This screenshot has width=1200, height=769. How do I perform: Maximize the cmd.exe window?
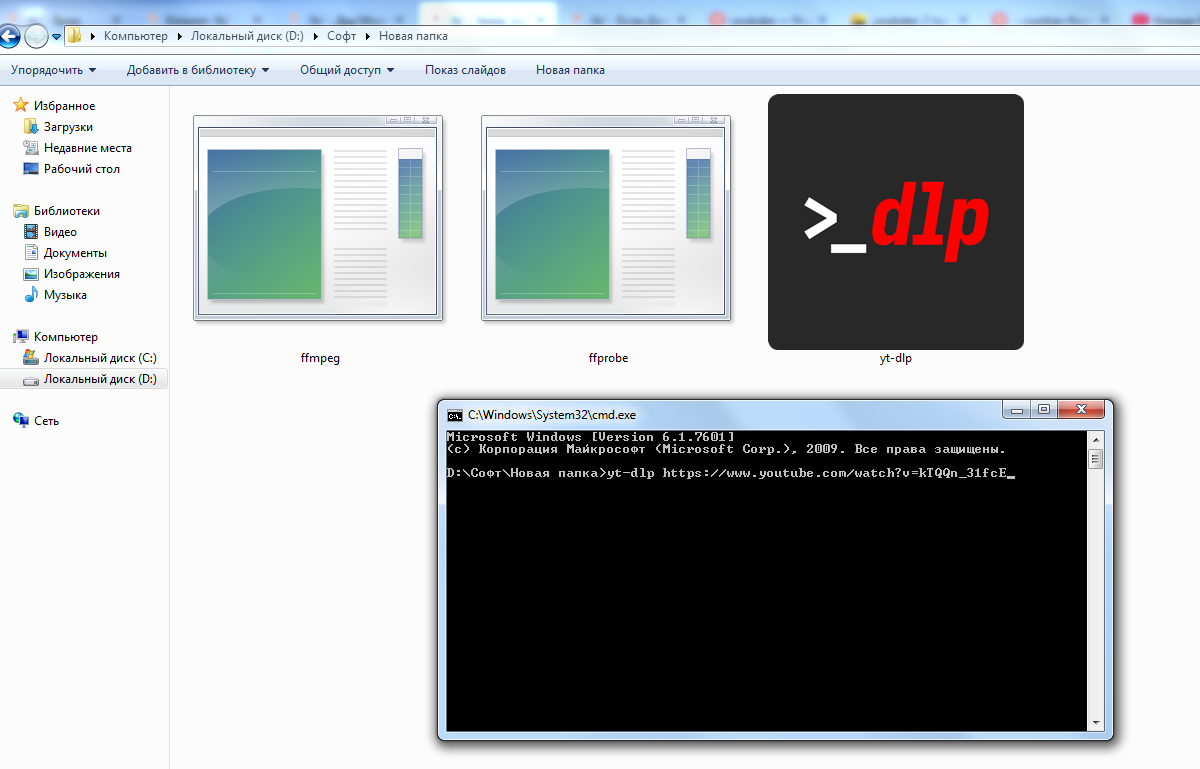pyautogui.click(x=1044, y=409)
